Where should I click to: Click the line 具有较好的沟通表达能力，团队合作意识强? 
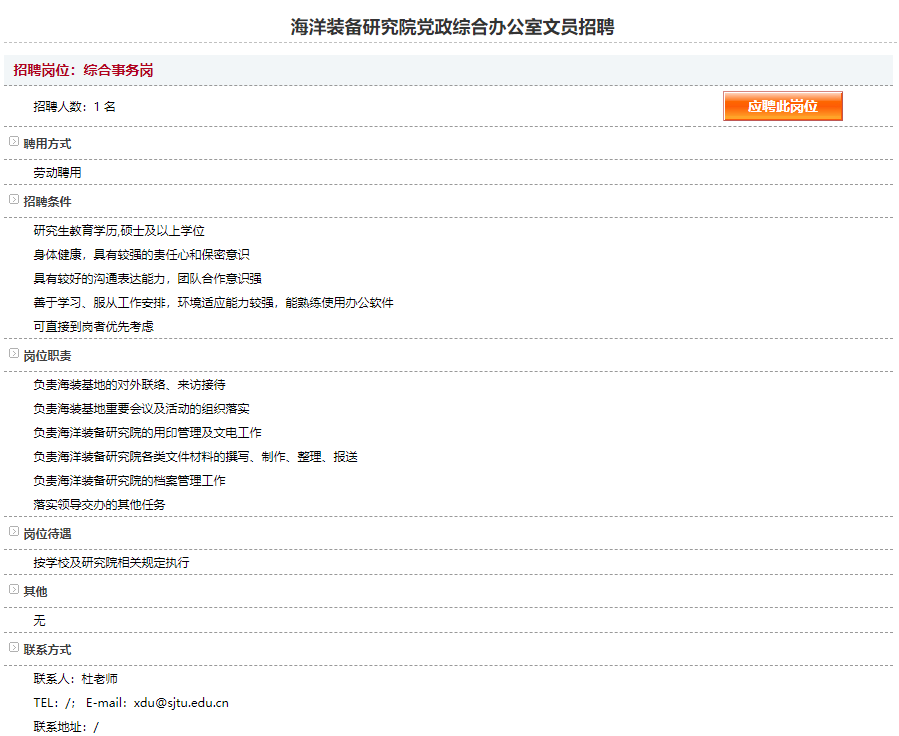point(147,279)
